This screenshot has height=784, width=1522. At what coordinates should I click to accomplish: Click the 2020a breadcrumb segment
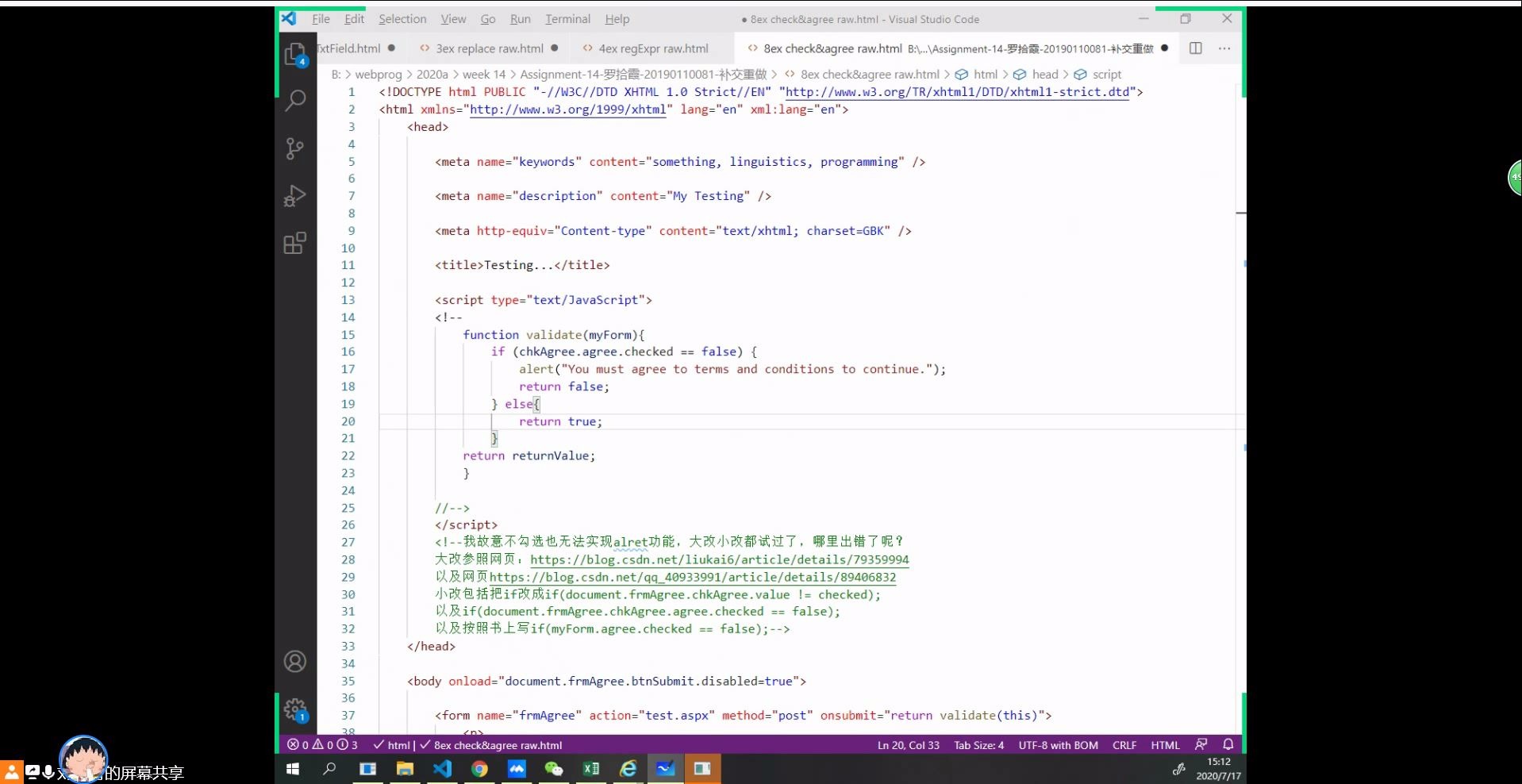point(432,75)
